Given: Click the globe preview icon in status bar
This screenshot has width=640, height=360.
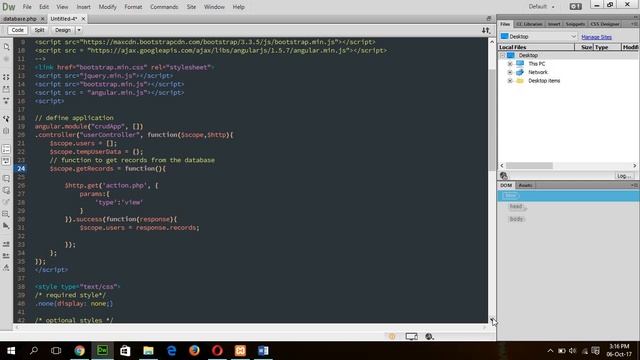Looking at the screenshot, I should coord(429,336).
